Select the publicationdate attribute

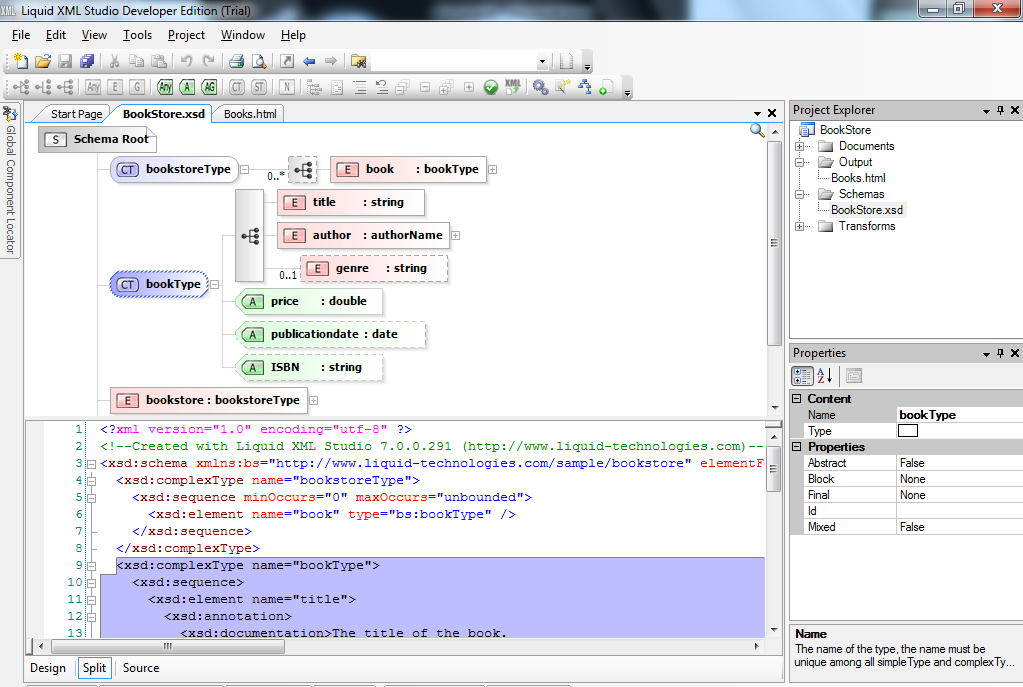(330, 335)
